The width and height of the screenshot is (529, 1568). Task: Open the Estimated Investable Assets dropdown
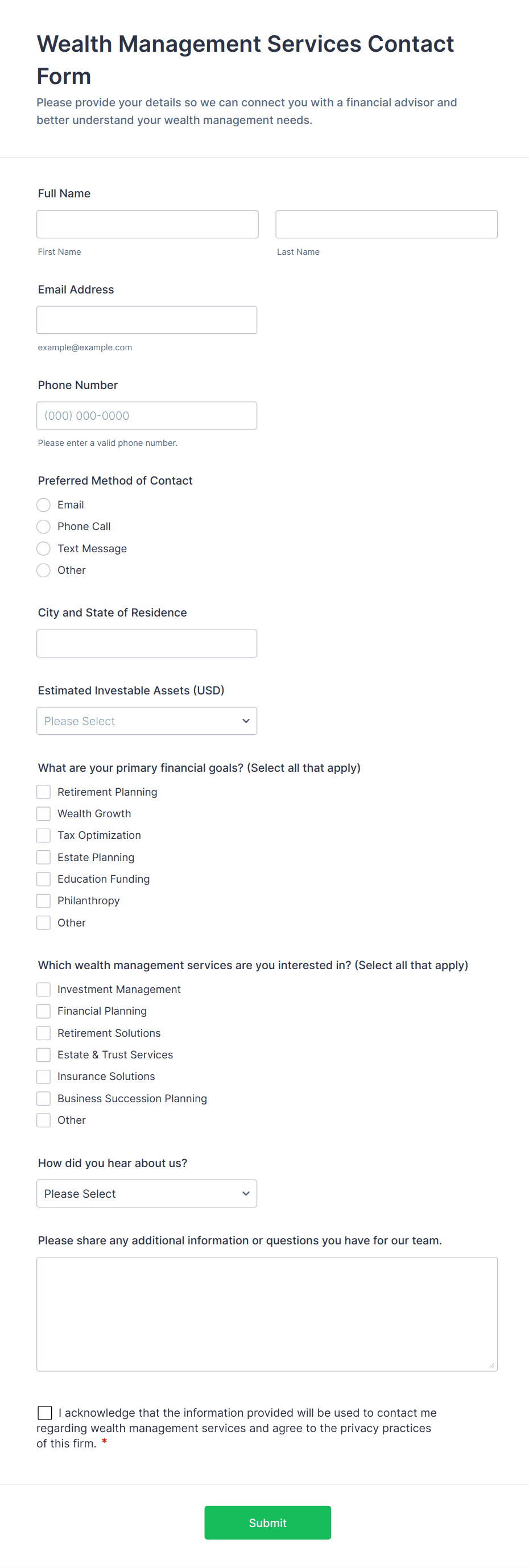[146, 721]
